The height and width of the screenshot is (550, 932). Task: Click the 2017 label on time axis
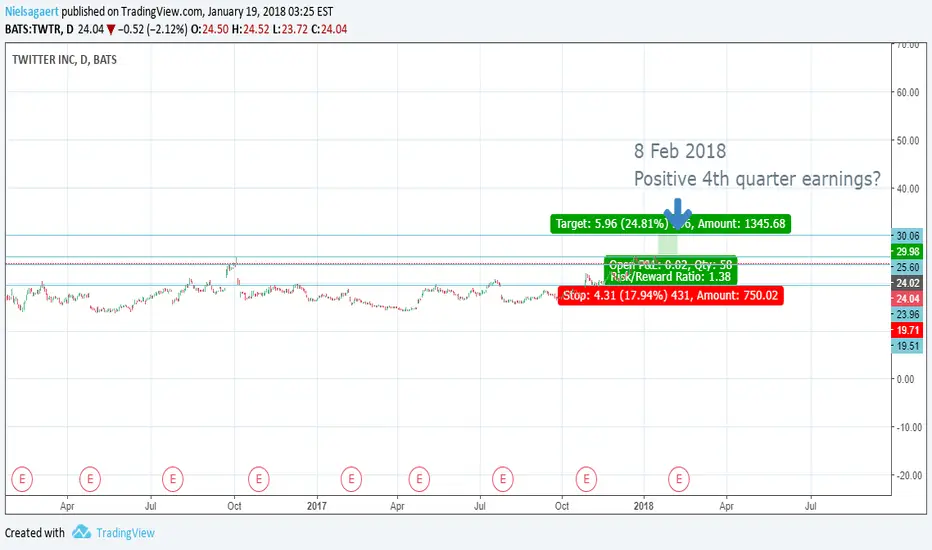(x=317, y=506)
